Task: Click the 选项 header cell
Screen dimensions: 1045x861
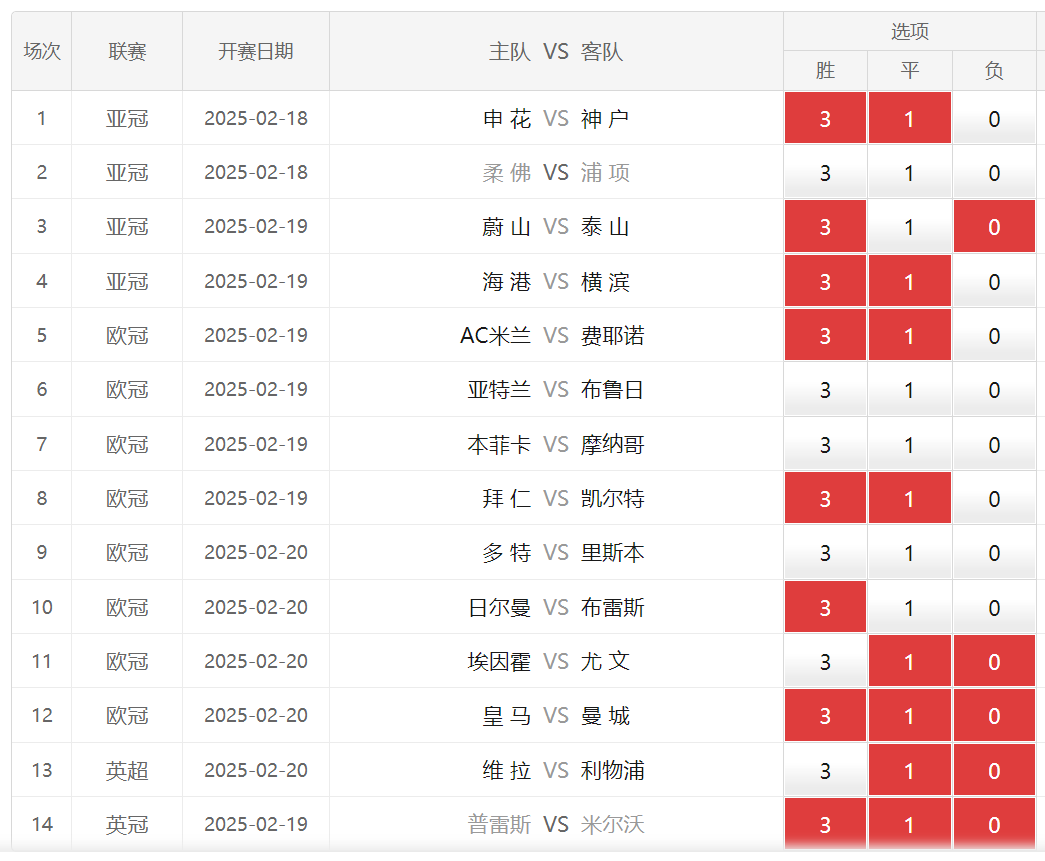Action: pos(910,31)
